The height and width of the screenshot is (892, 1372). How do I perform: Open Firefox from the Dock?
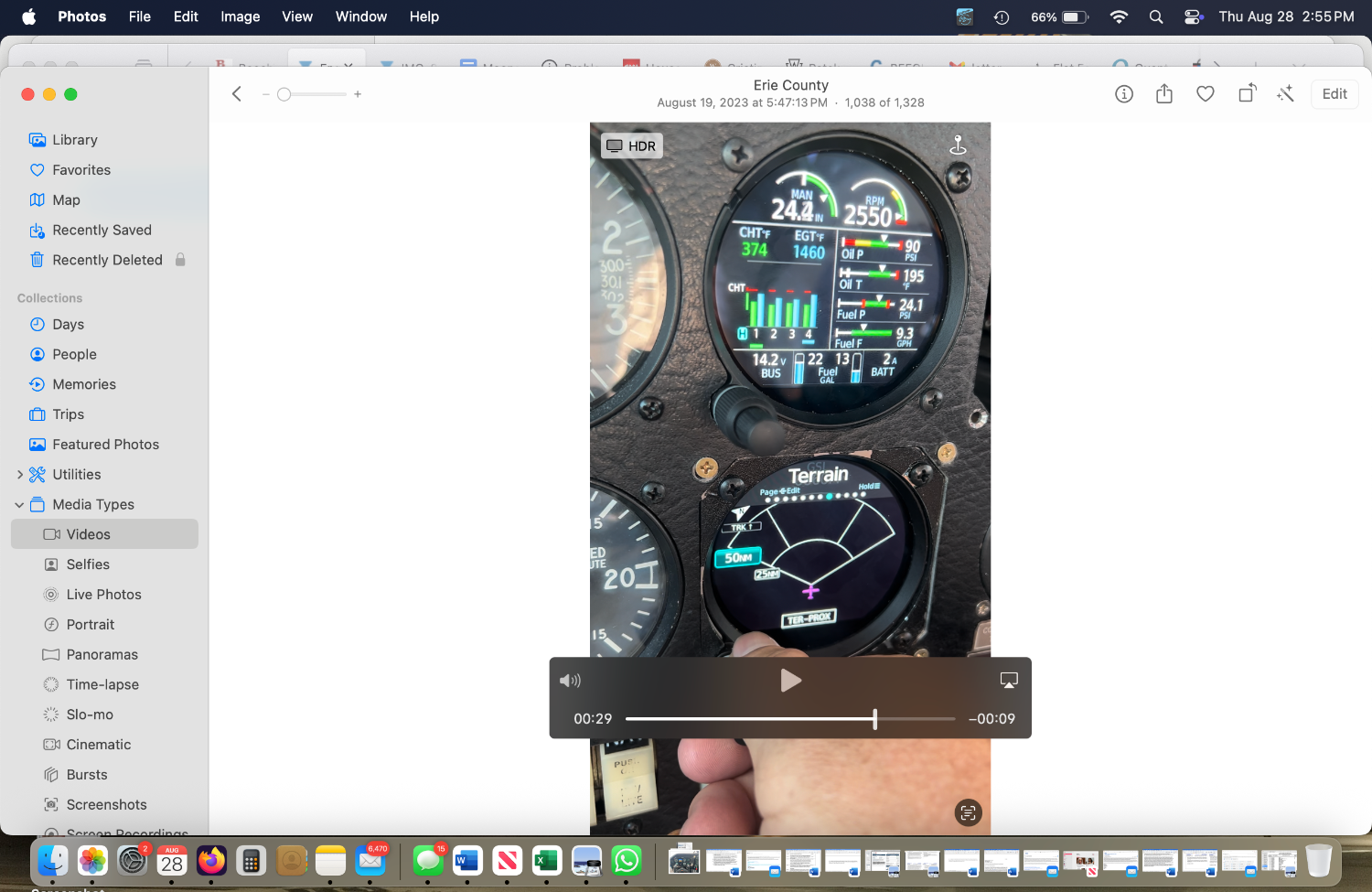[x=211, y=861]
